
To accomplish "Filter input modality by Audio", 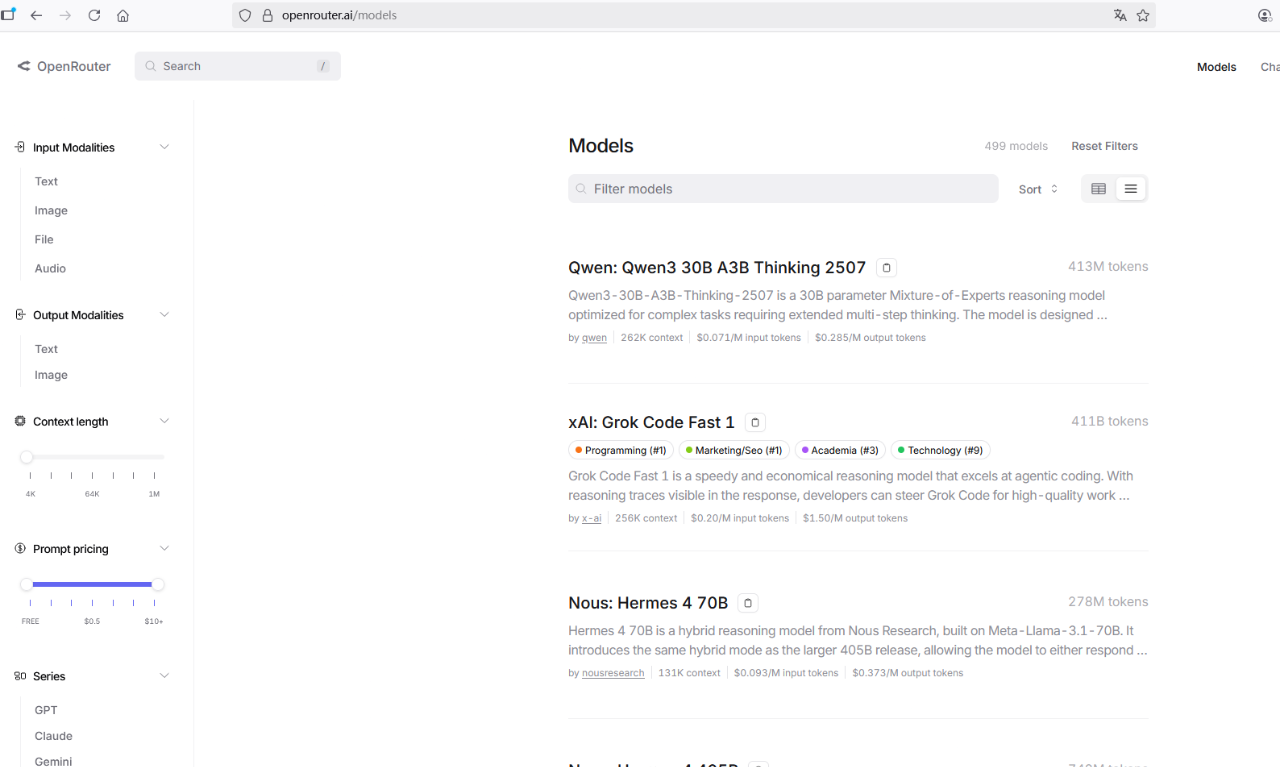I will point(50,269).
